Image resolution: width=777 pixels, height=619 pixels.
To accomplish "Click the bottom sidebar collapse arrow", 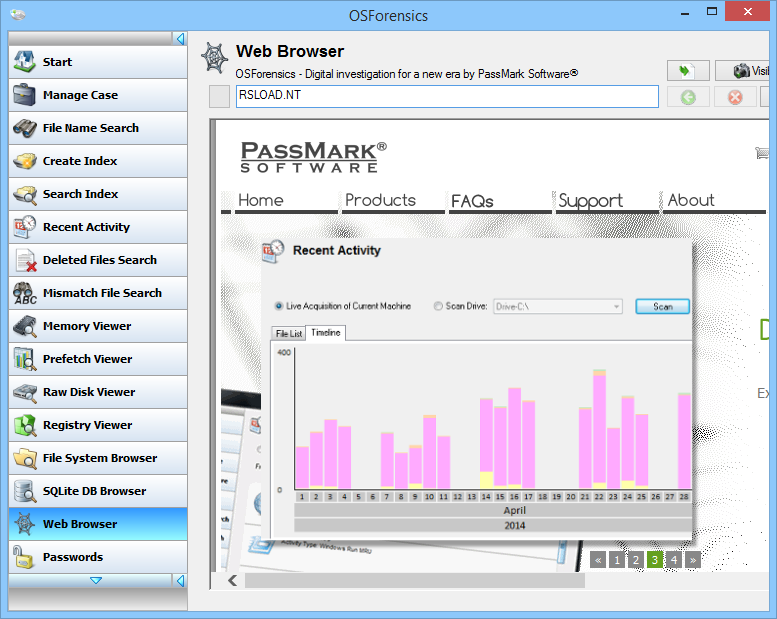I will (180, 580).
